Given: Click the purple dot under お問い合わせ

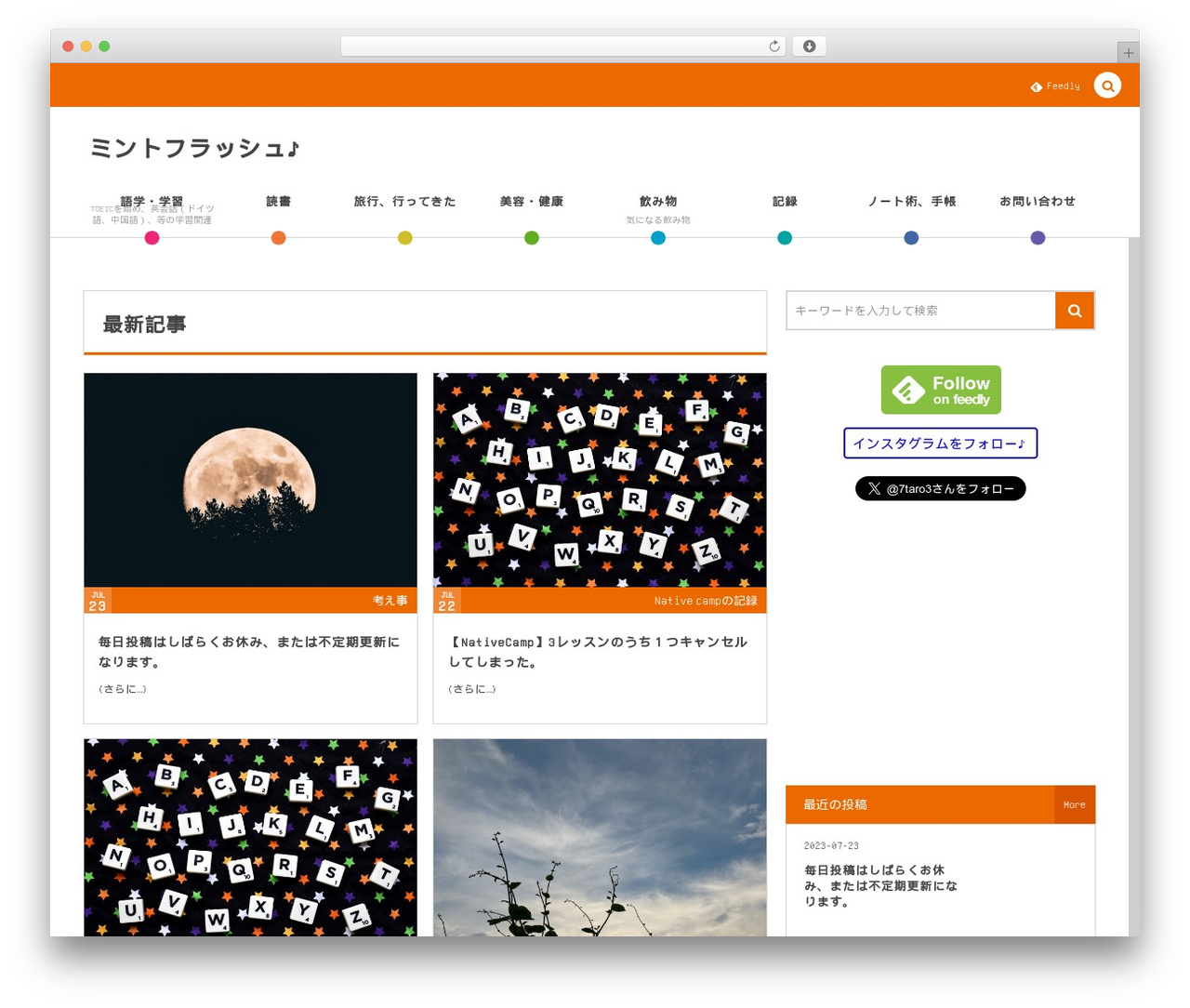Looking at the screenshot, I should (1038, 238).
